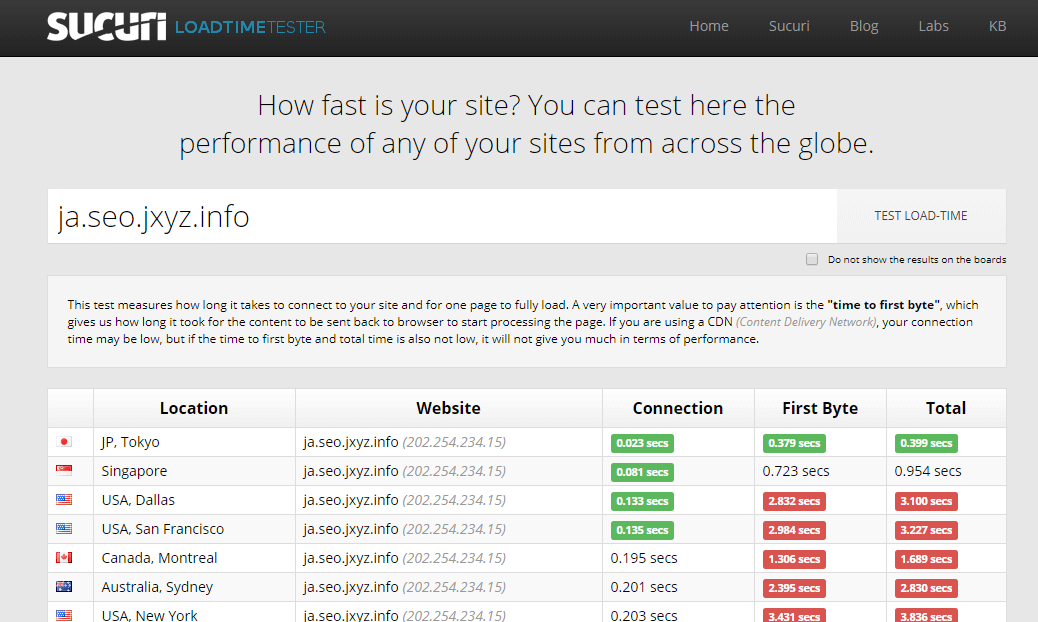The image size is (1038, 622).
Task: Click the Australia flag icon
Action: click(64, 587)
